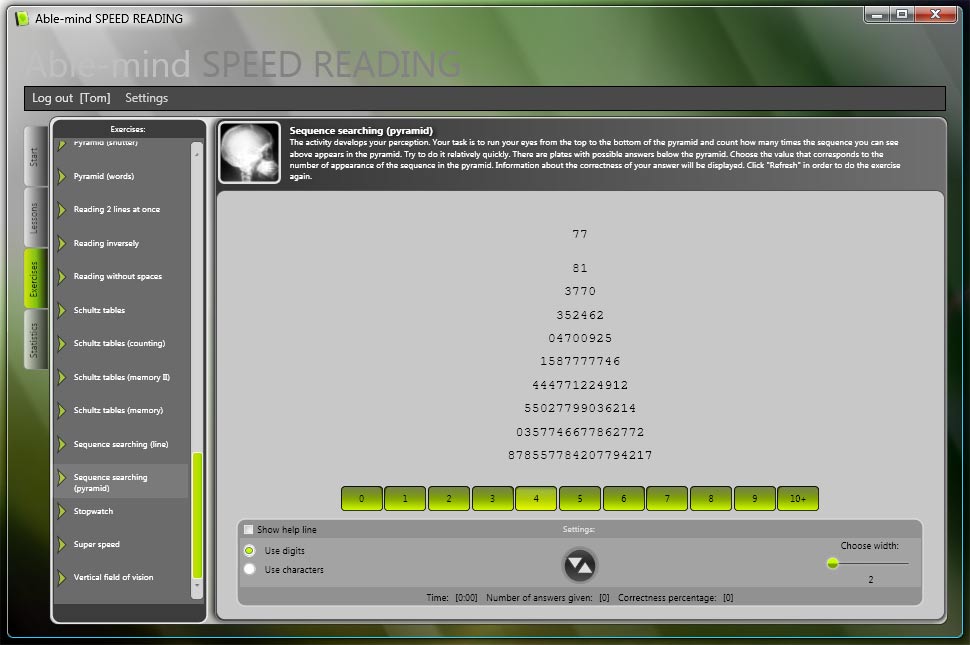Maximize the Able-mind window
The width and height of the screenshot is (970, 645).
[901, 14]
